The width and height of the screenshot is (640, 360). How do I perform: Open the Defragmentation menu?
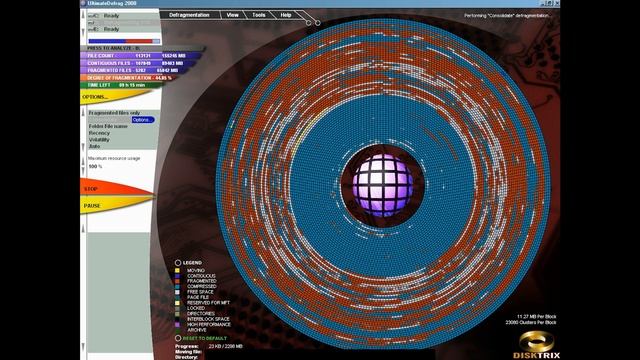[189, 15]
